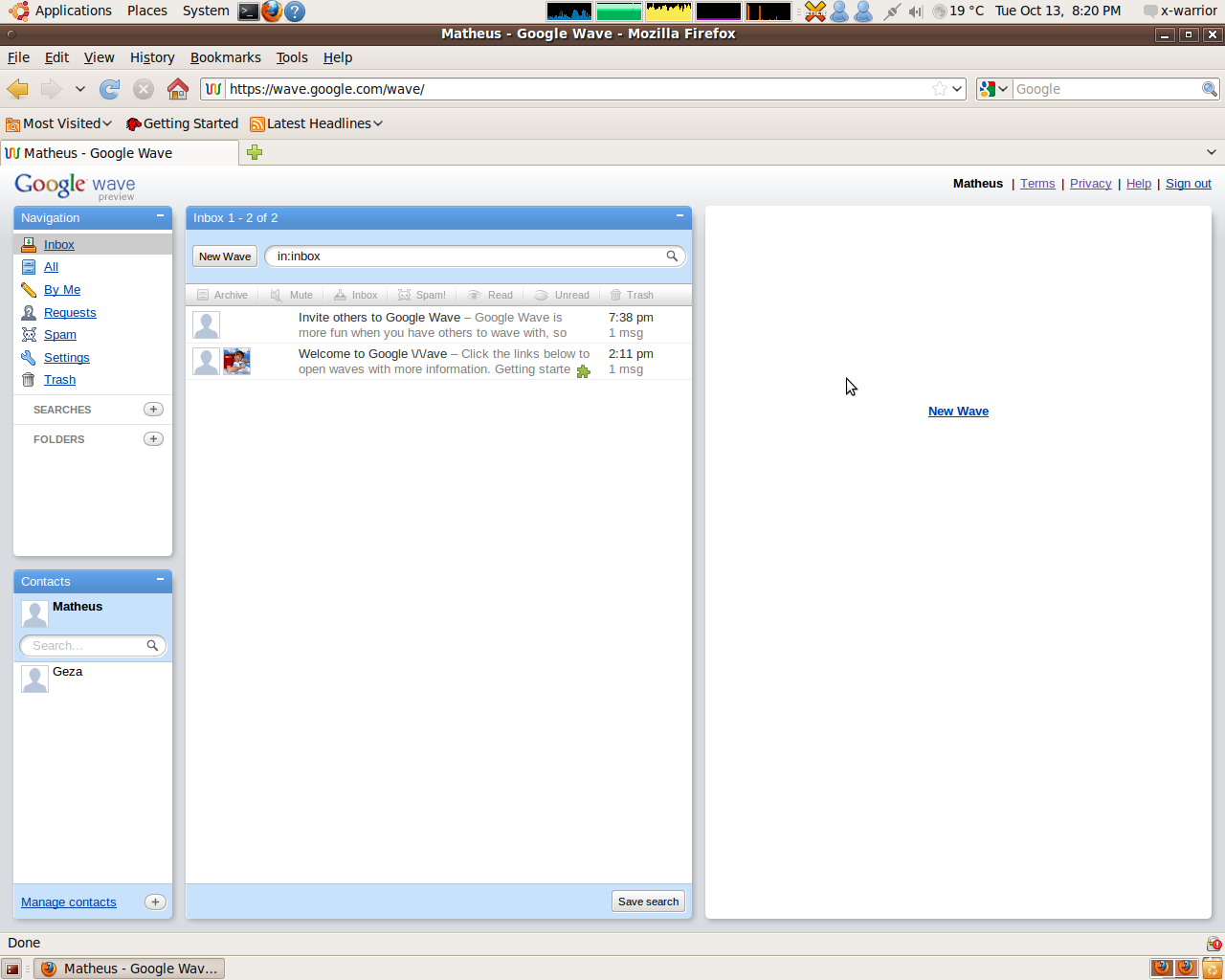Open 'Invite others to Google Wave' wave
Viewport: 1225px width, 980px height.
[x=438, y=325]
